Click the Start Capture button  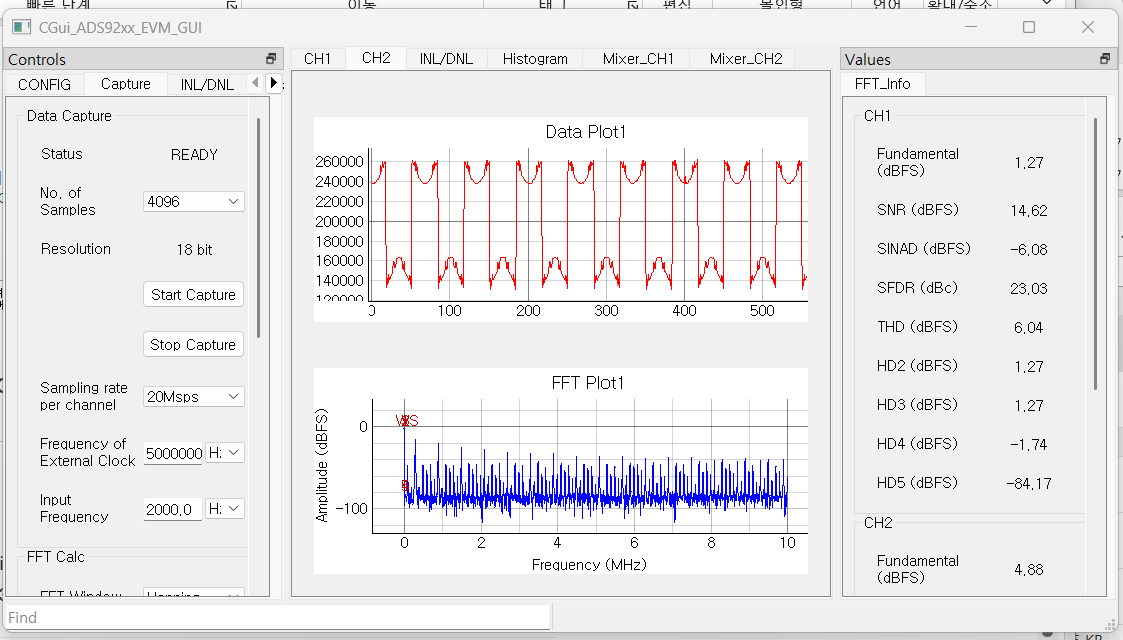pos(193,295)
